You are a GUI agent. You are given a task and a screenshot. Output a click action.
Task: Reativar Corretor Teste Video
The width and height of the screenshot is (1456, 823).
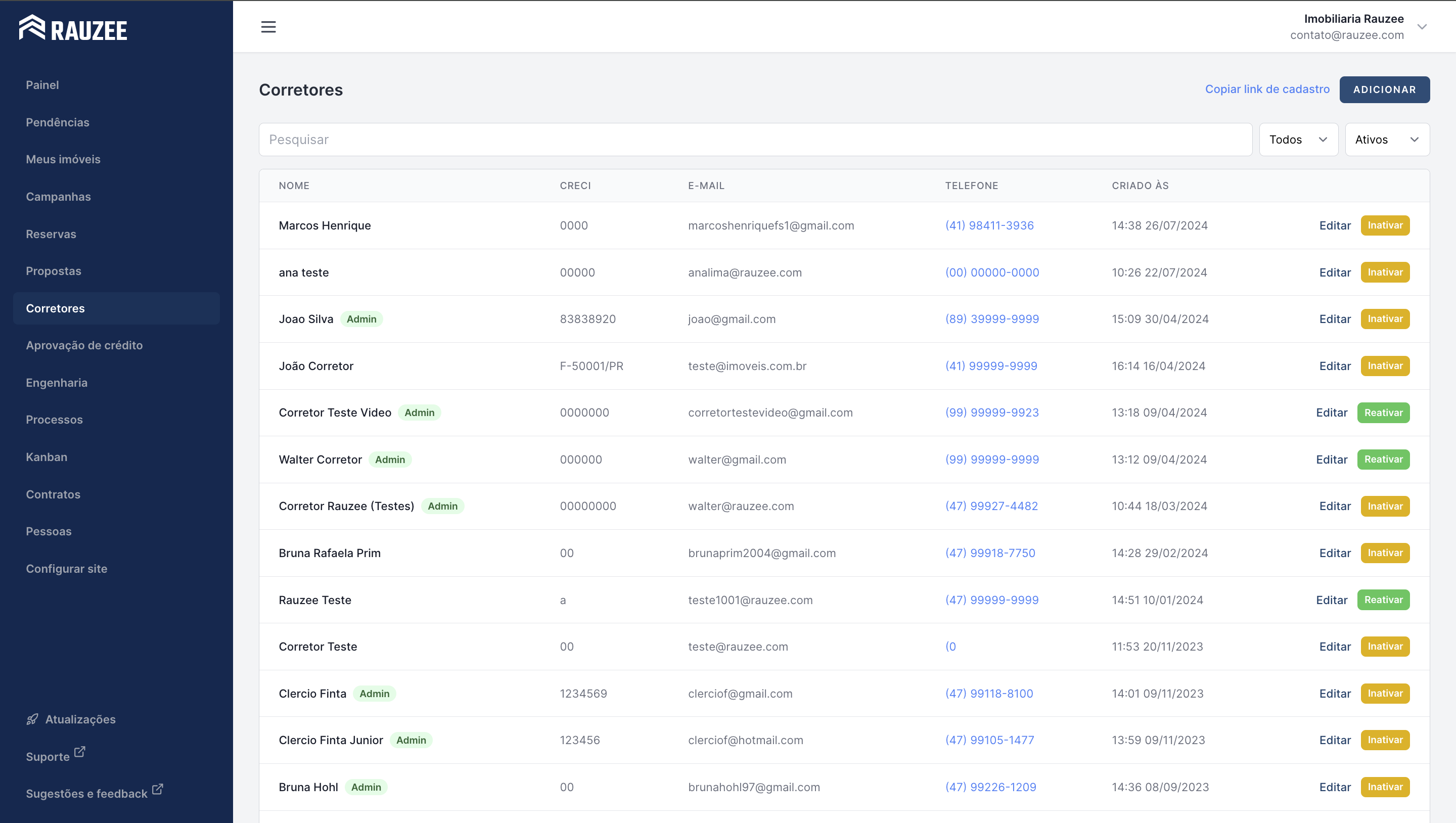click(1383, 413)
